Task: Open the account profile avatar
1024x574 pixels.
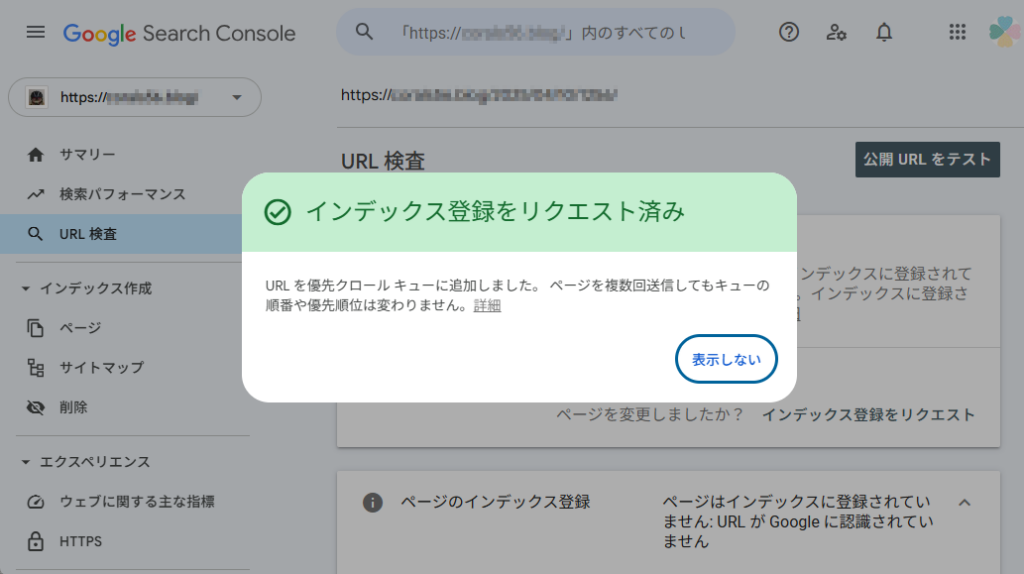Action: (x=1004, y=32)
